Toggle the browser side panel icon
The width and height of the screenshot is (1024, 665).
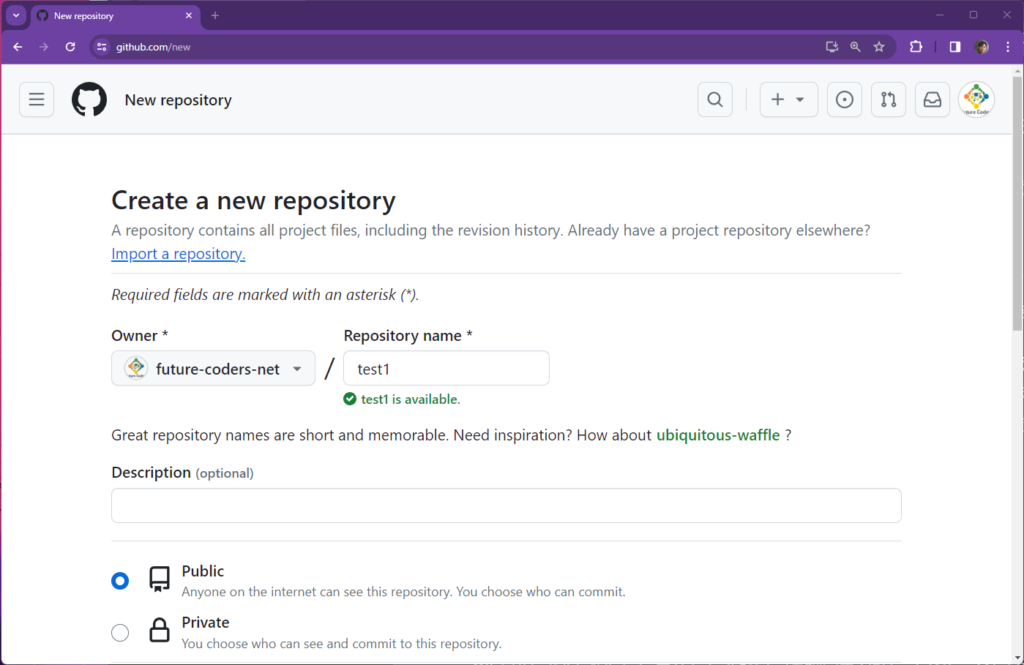click(955, 47)
